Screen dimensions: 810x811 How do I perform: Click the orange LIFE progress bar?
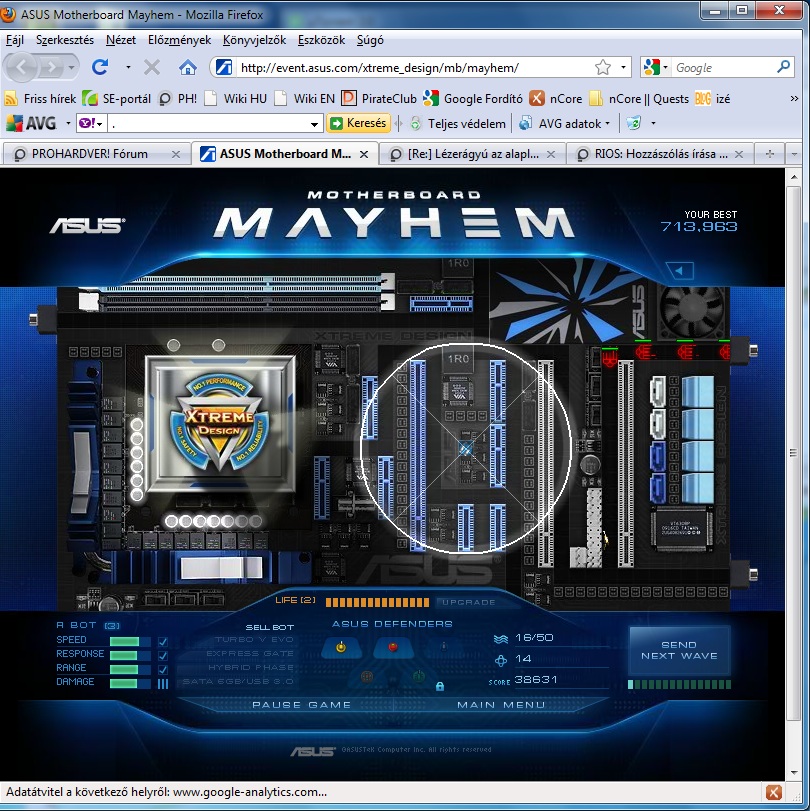coord(378,602)
